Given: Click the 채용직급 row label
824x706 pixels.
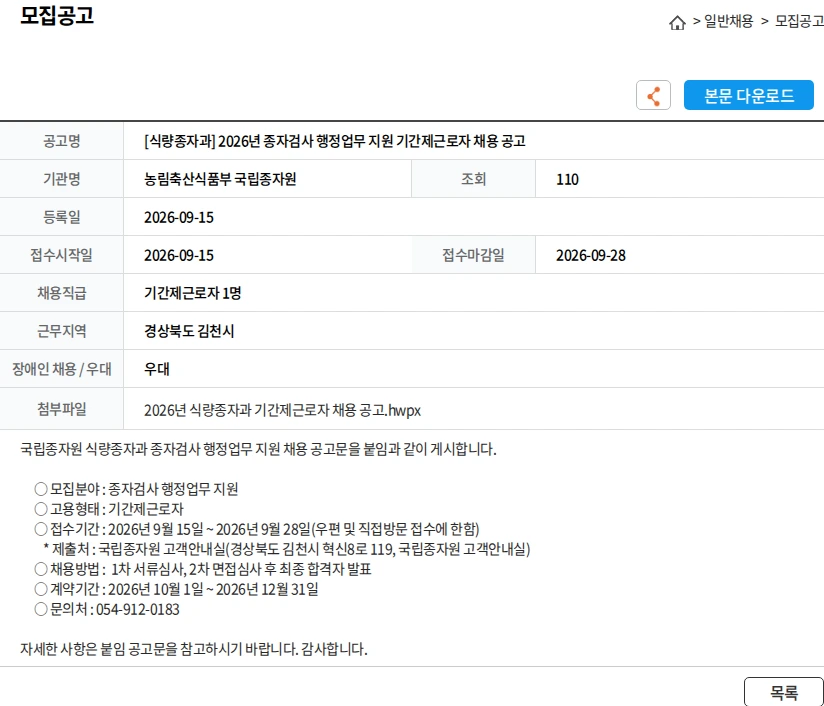Looking at the screenshot, I should 61,293.
